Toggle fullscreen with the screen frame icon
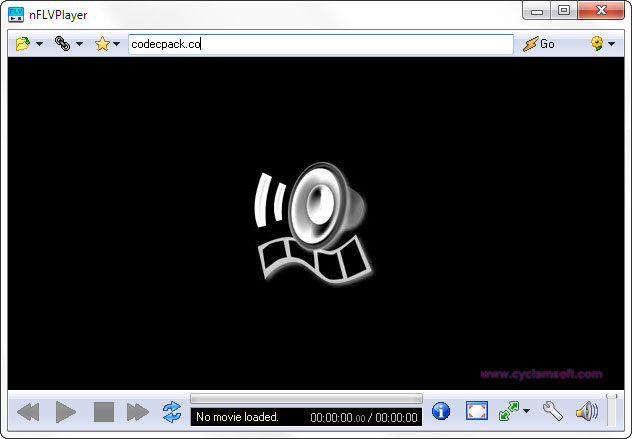This screenshot has width=632, height=439. (x=477, y=411)
